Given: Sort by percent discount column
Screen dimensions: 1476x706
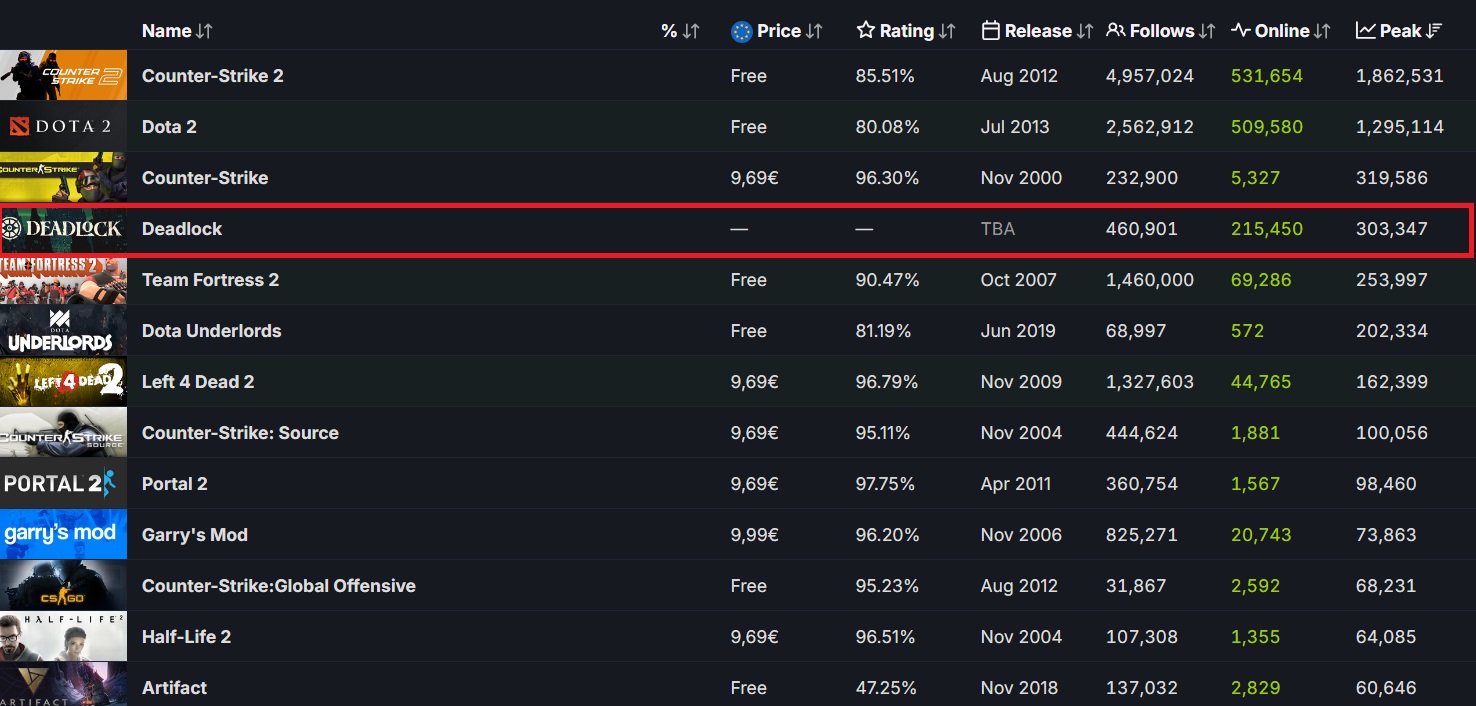Looking at the screenshot, I should [680, 31].
